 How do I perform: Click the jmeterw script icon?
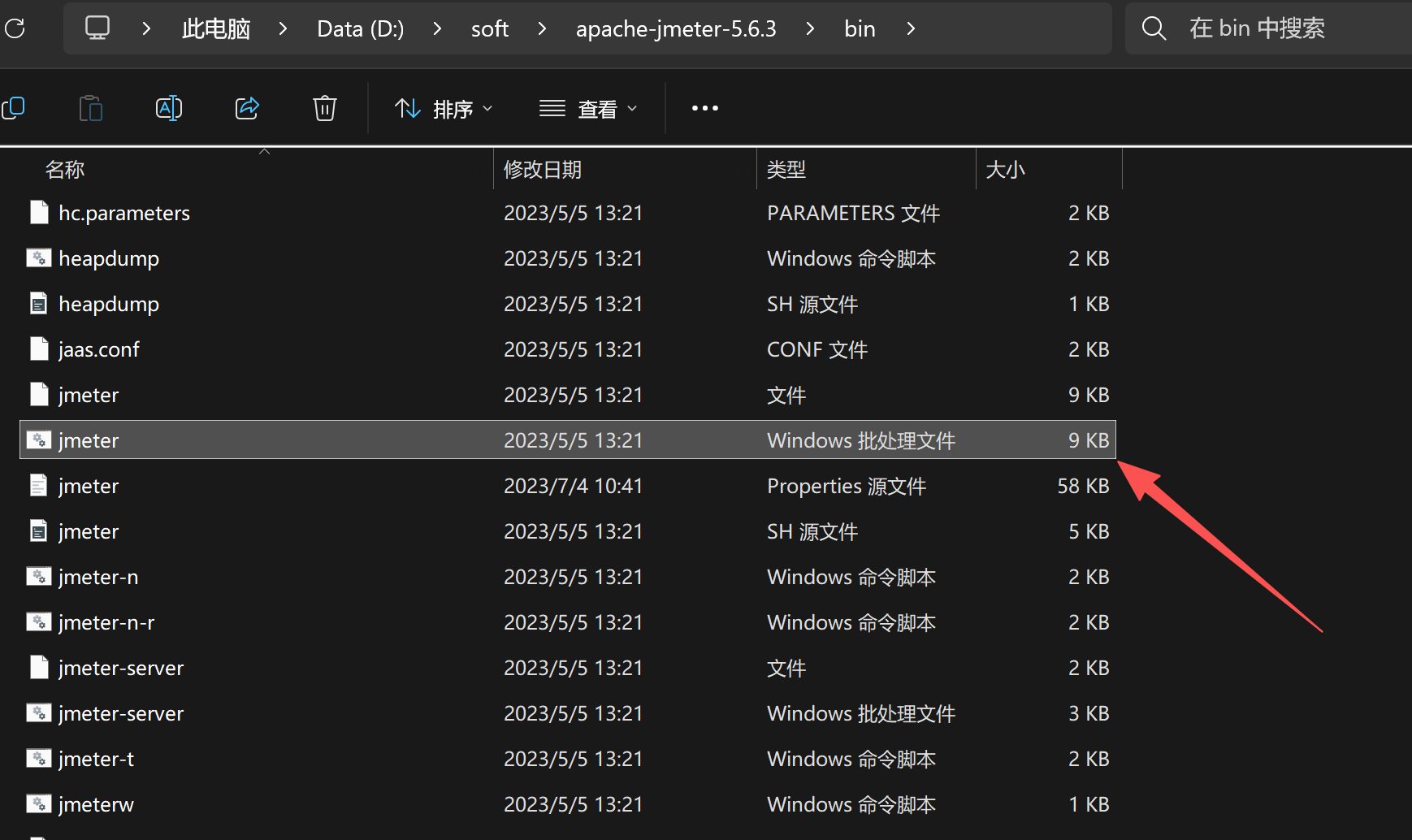click(39, 803)
